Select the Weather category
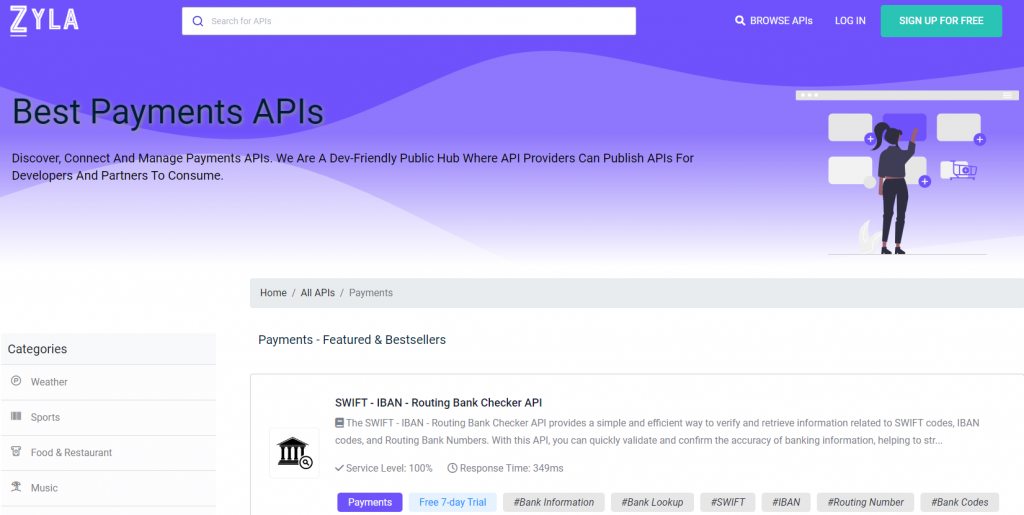Viewport: 1024px width, 515px height. tap(108, 382)
